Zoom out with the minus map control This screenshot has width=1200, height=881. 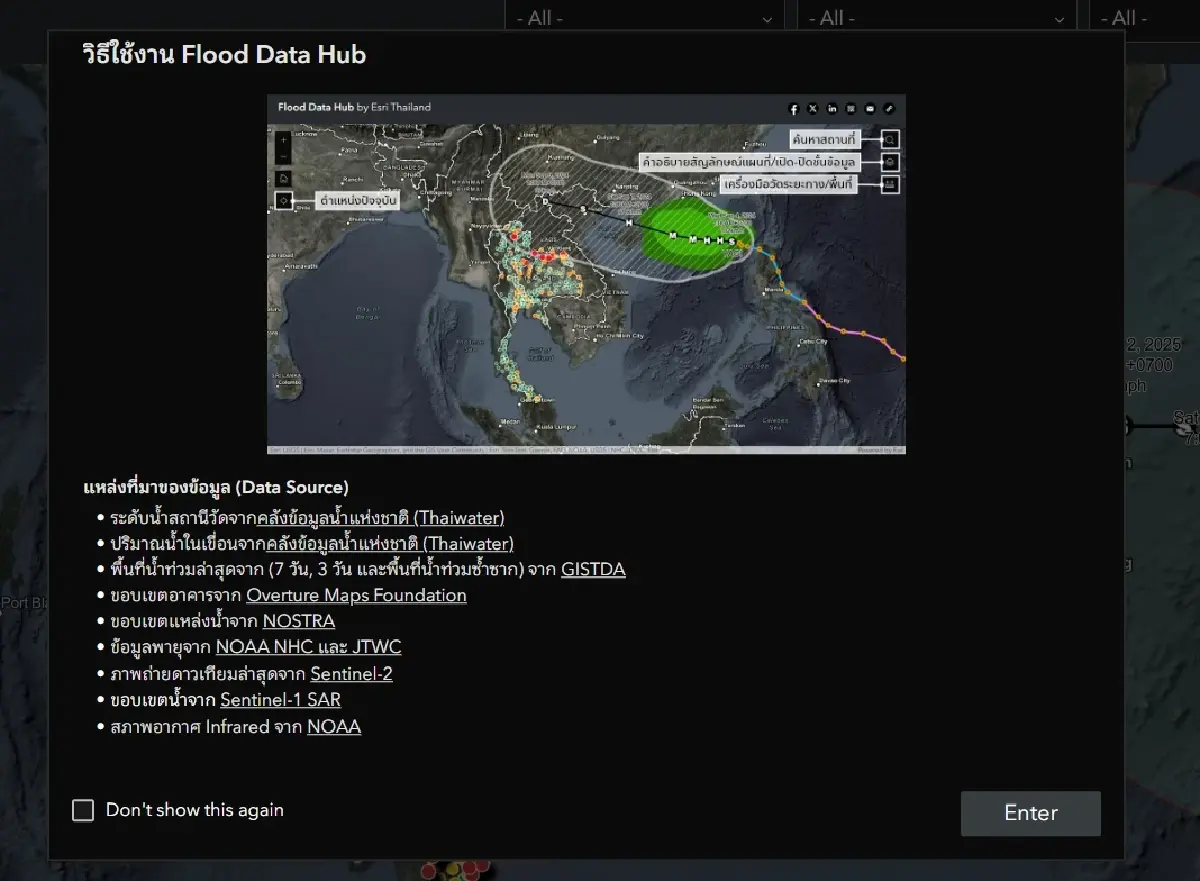[x=283, y=157]
